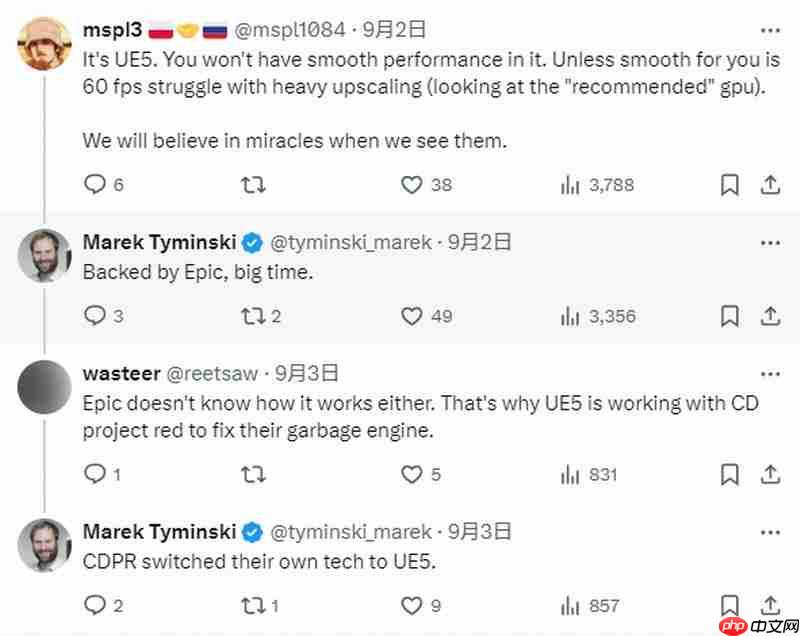Screen dimensions: 800x636
Task: View analytics showing 3,356 views
Action: click(598, 316)
